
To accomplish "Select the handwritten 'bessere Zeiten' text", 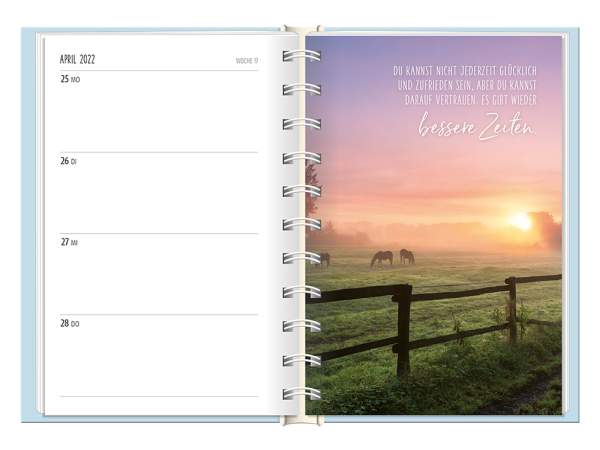I will click(477, 126).
